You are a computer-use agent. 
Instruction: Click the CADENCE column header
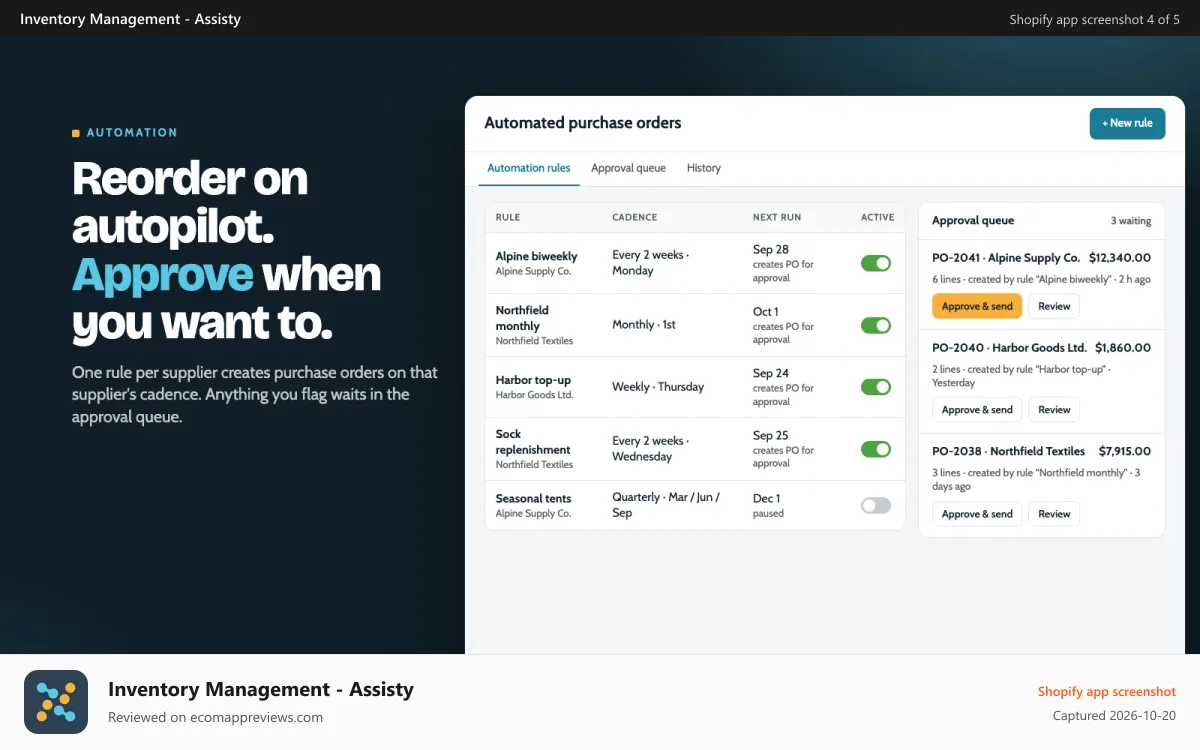coord(635,217)
